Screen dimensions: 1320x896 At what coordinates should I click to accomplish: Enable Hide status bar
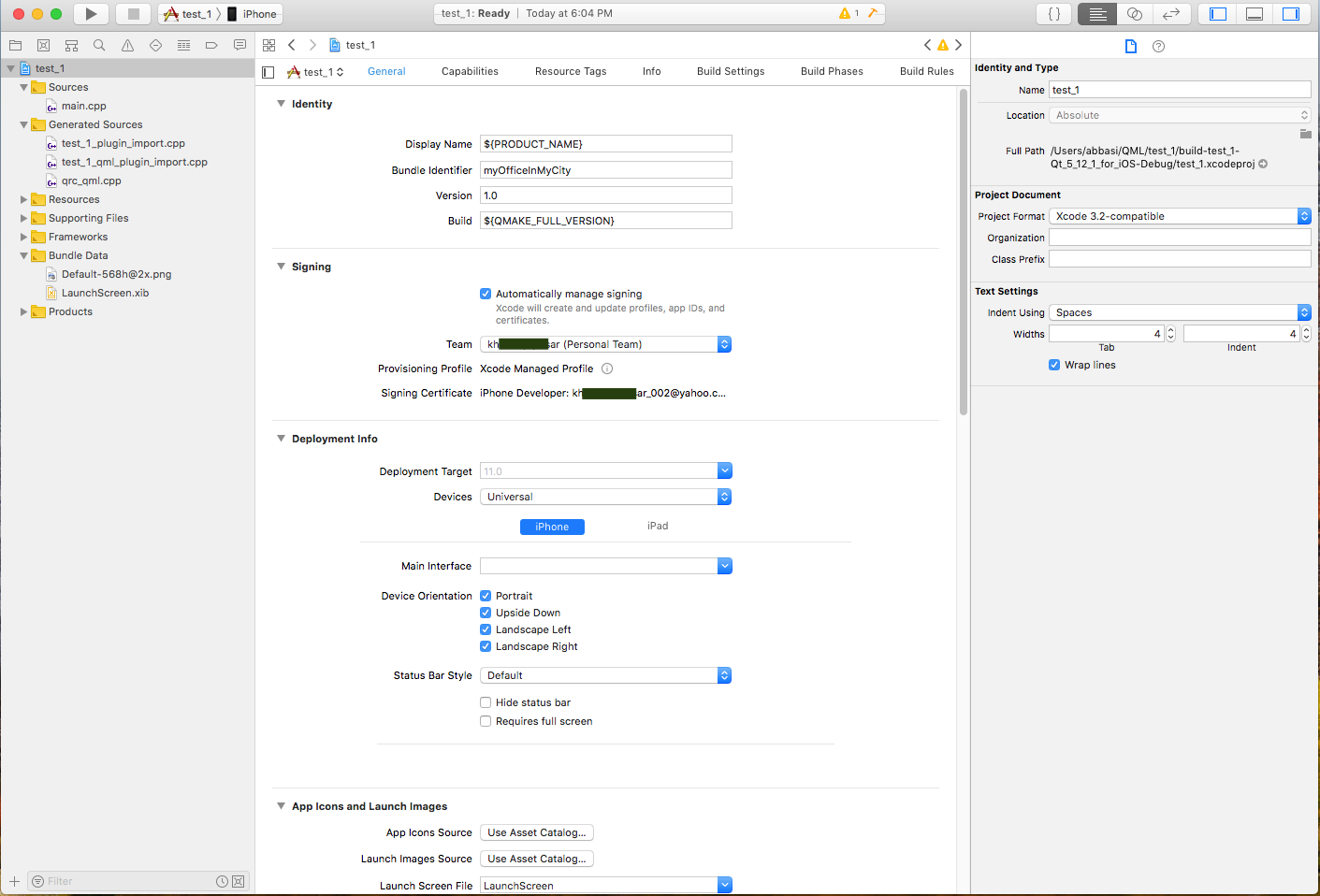point(486,702)
